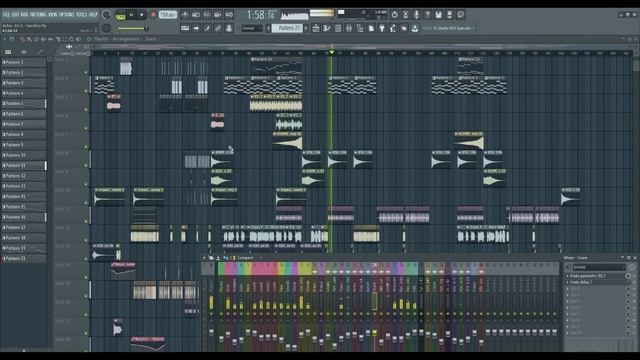Expand Fruity parametric EQ 2 slot arrow
This screenshot has width=640, height=360.
tap(568, 276)
